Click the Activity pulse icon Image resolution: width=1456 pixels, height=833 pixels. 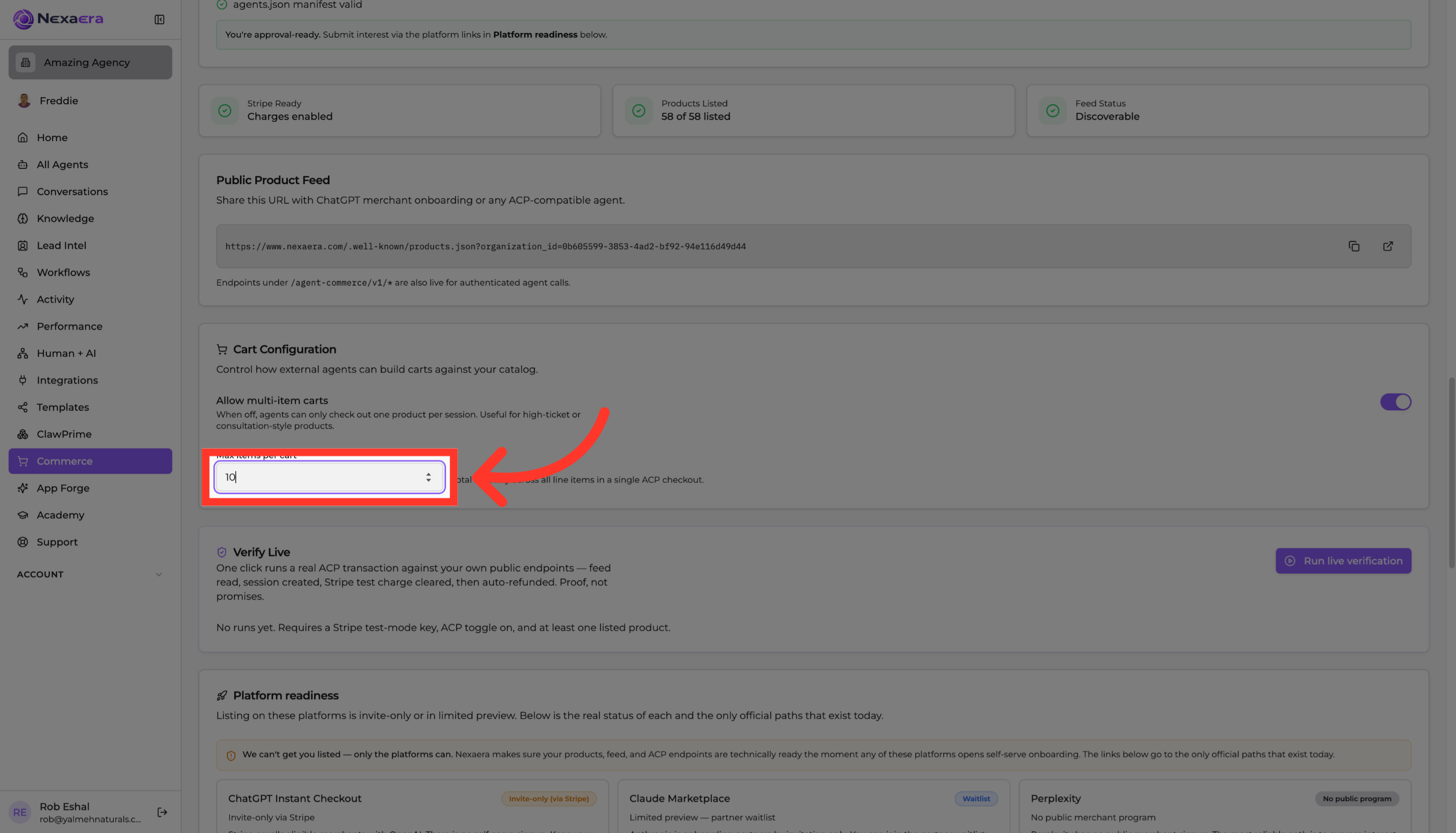tap(23, 299)
